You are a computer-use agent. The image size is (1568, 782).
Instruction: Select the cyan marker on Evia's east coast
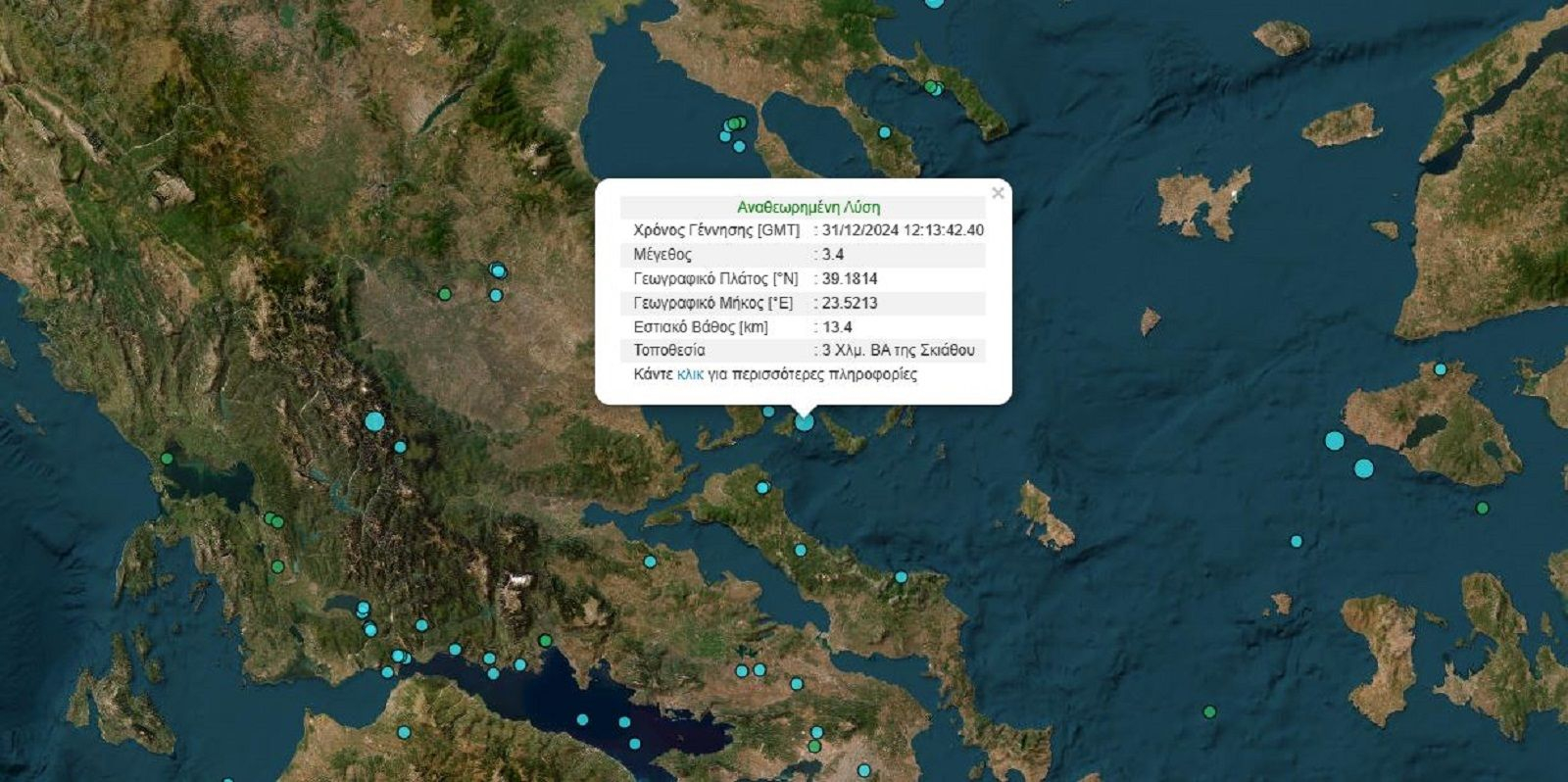901,577
